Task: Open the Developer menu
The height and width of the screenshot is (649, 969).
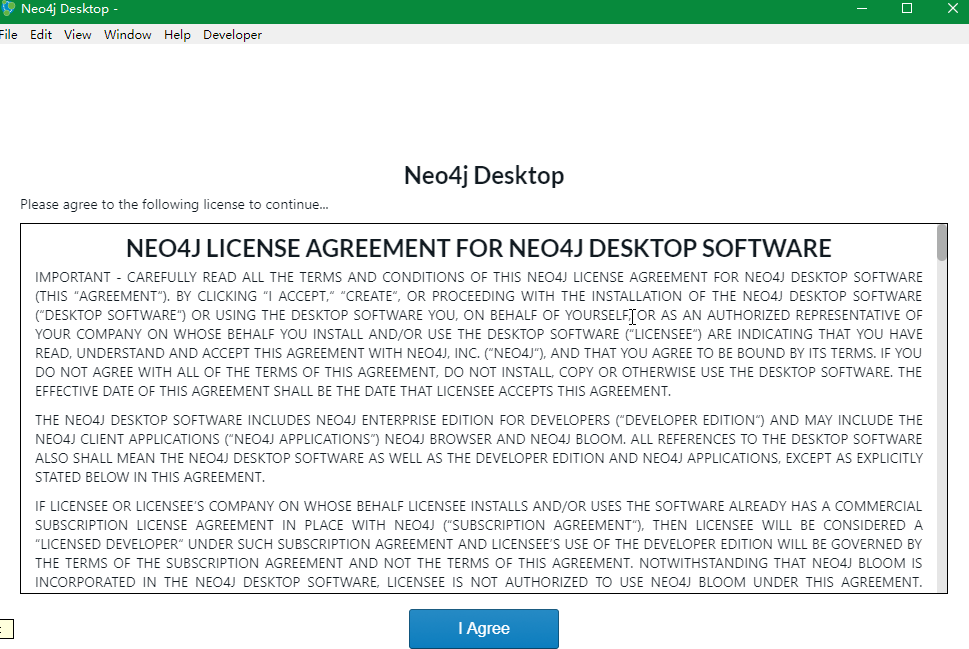Action: click(232, 34)
